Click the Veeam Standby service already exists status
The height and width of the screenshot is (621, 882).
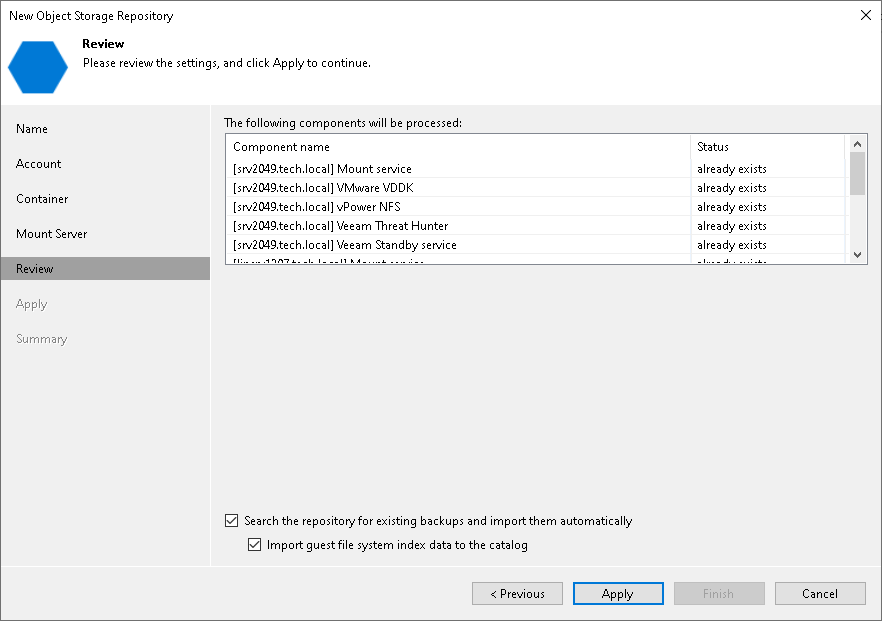pos(732,245)
